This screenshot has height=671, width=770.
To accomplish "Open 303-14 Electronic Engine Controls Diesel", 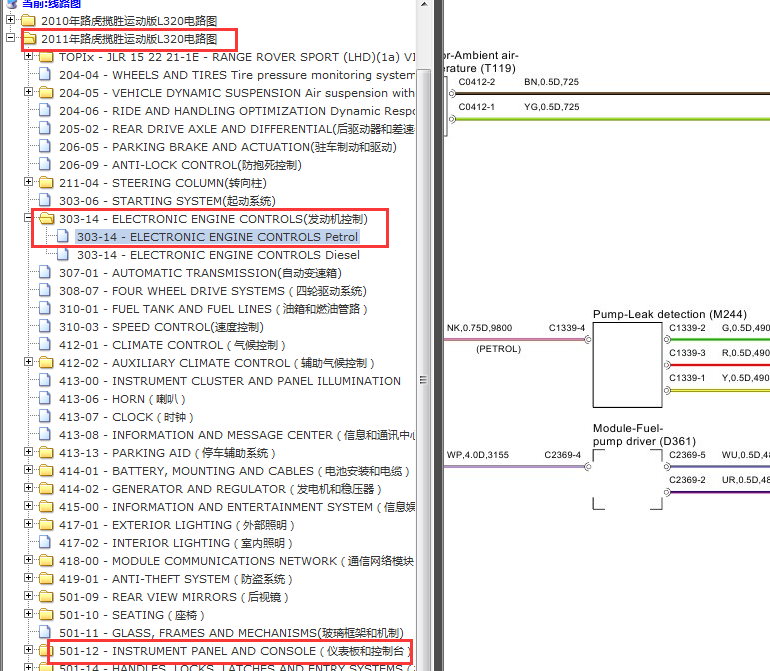I will 219,255.
